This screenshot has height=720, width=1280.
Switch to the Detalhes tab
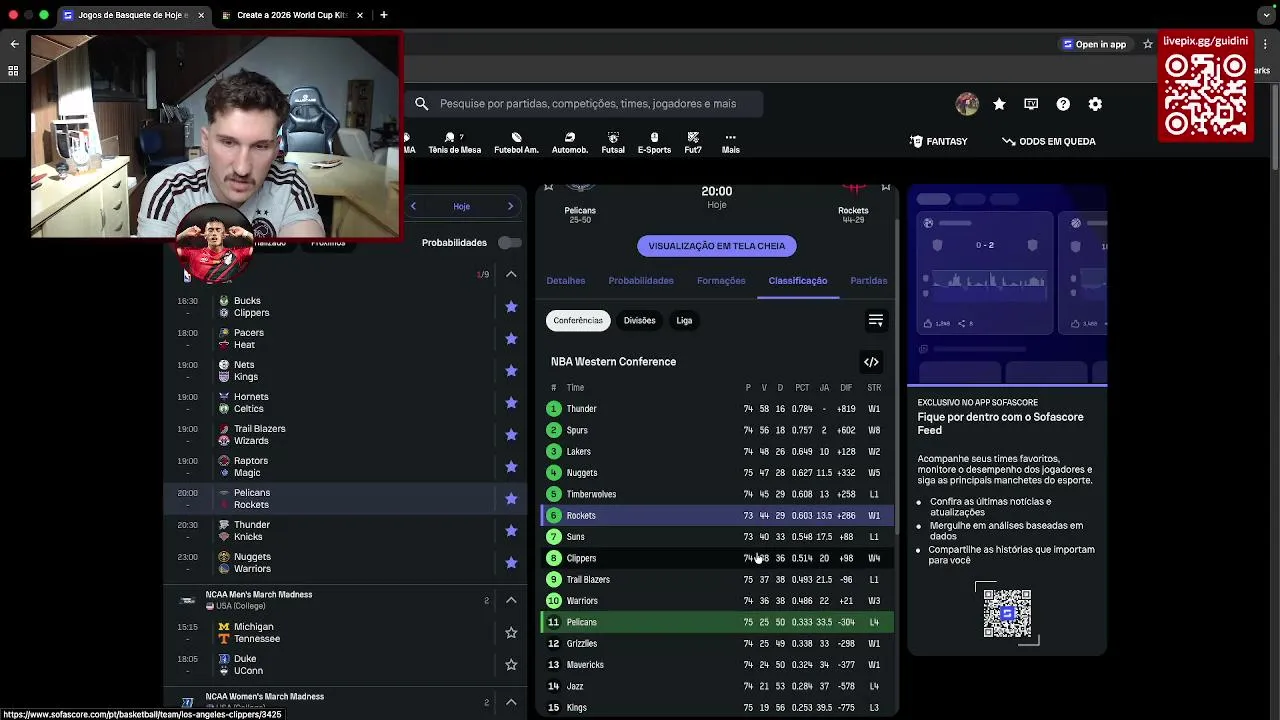(x=566, y=281)
